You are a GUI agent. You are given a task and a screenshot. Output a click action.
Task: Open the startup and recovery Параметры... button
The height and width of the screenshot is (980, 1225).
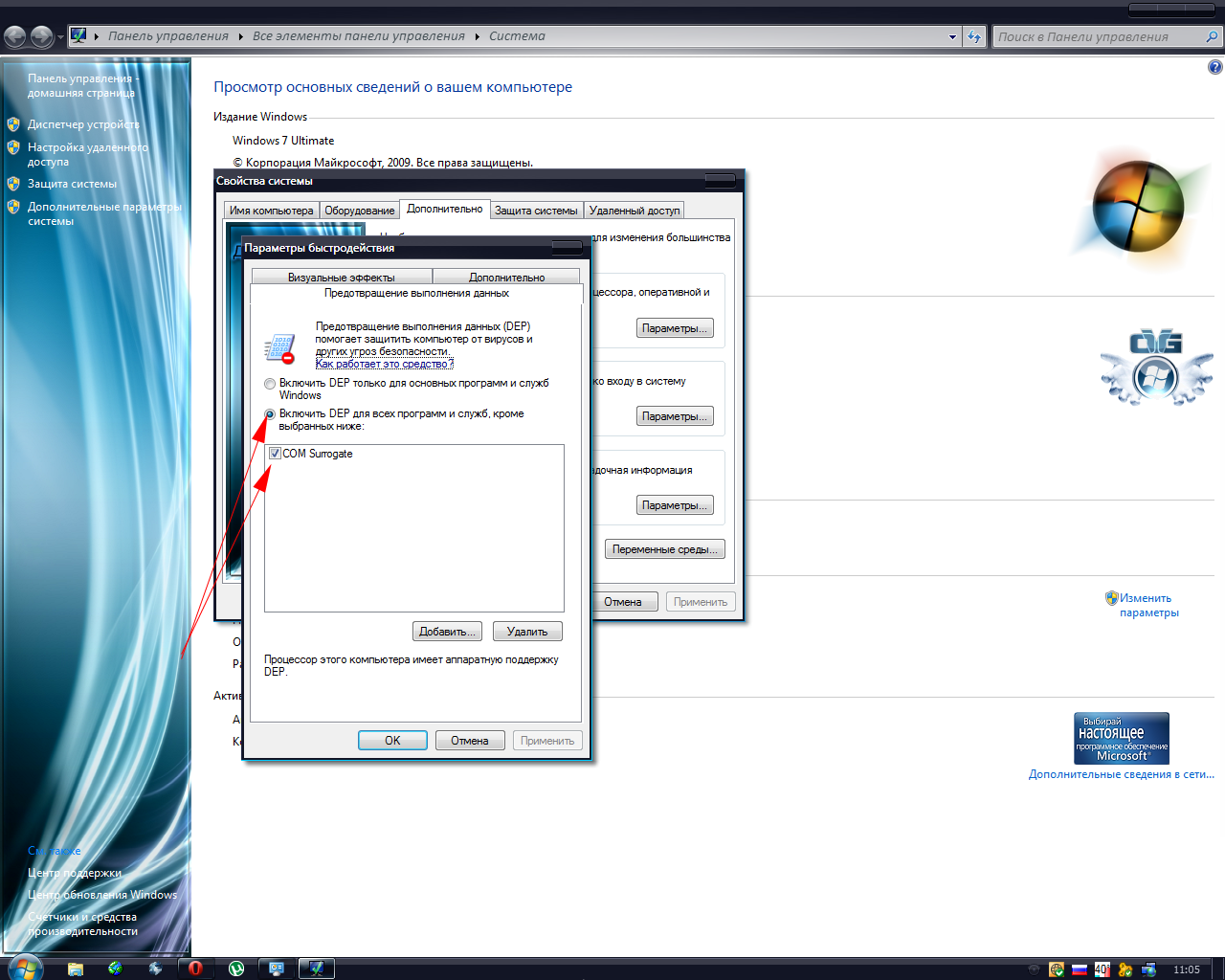[675, 505]
